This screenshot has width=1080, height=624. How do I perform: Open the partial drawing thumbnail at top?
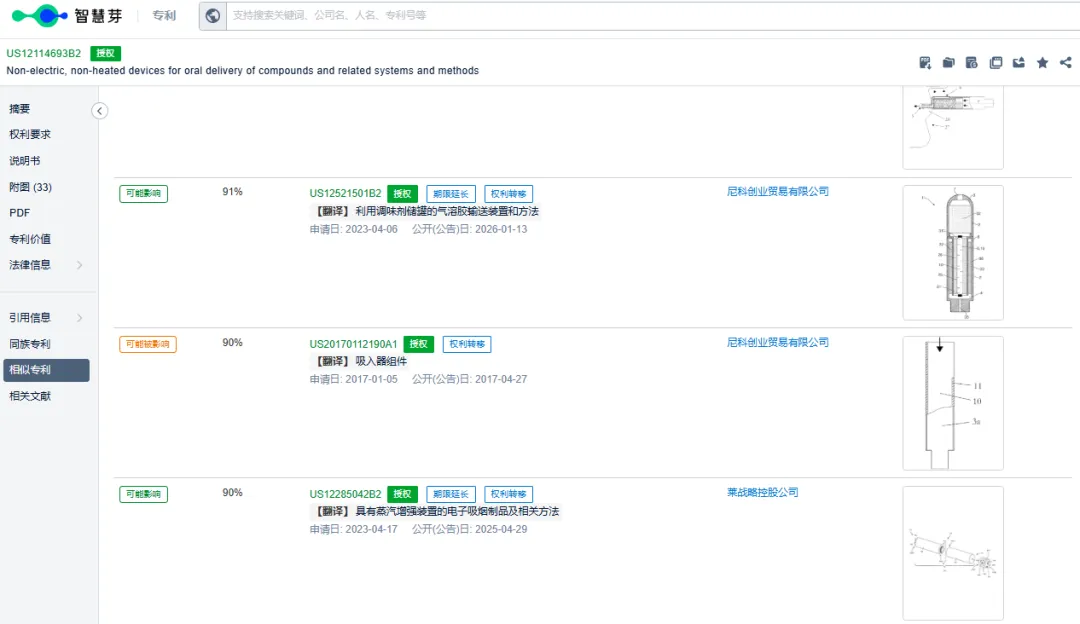953,127
